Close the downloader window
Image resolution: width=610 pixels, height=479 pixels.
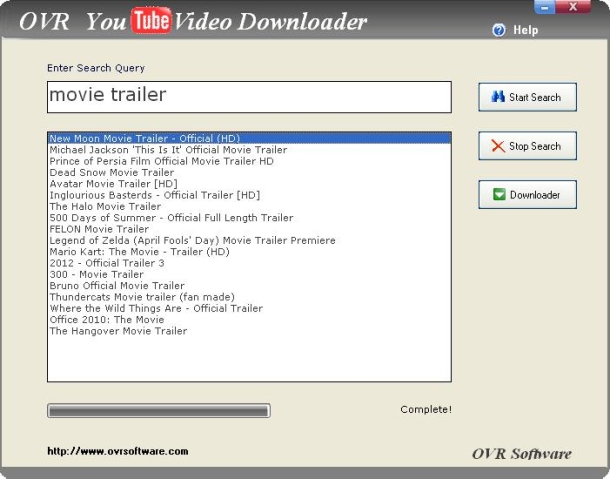(573, 7)
